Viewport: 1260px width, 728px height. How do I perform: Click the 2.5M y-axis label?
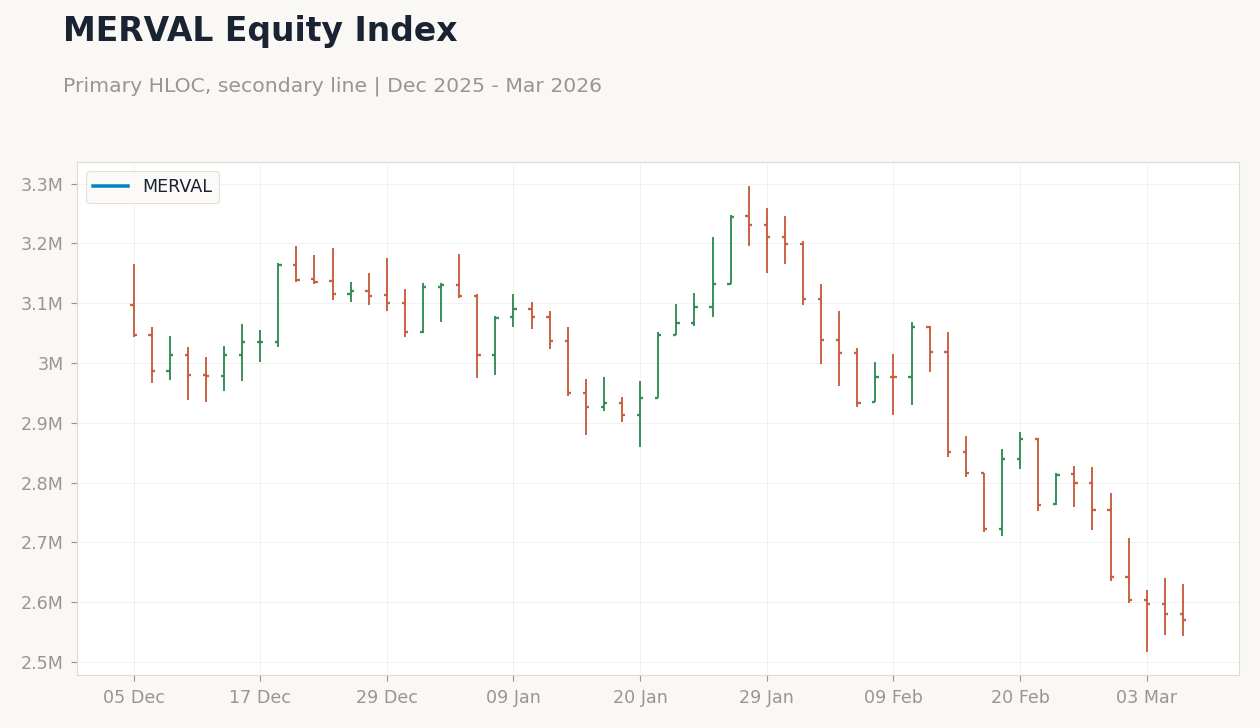pos(43,662)
